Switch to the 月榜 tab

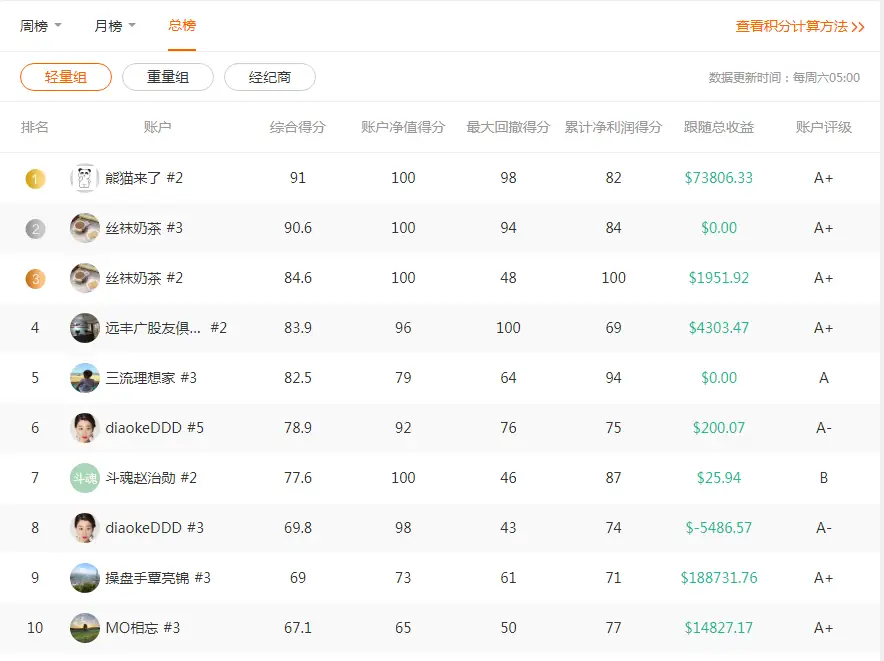click(108, 26)
